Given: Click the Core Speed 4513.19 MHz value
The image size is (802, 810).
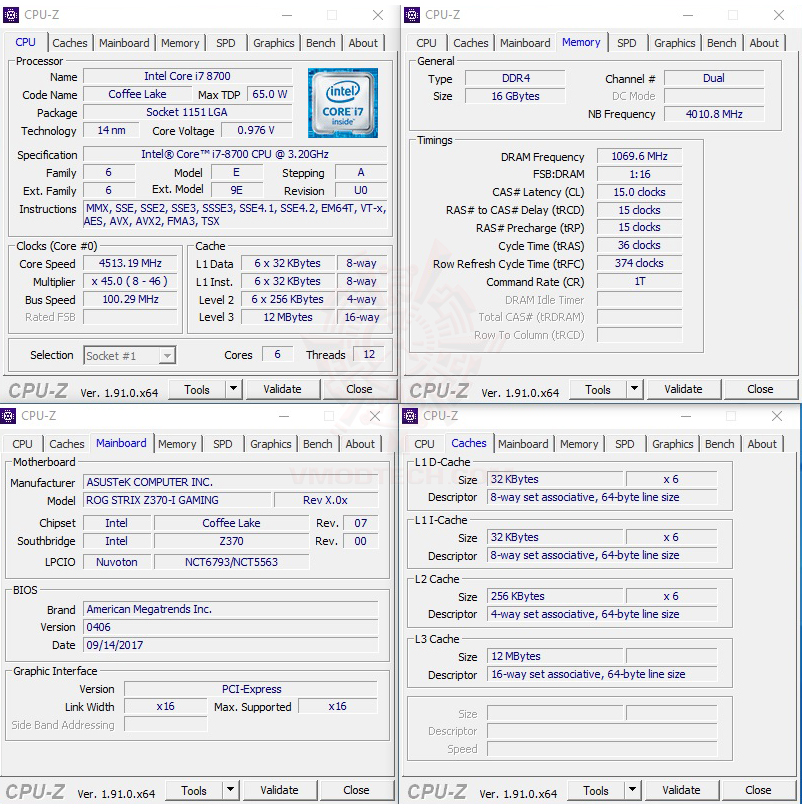Looking at the screenshot, I should click(x=130, y=263).
